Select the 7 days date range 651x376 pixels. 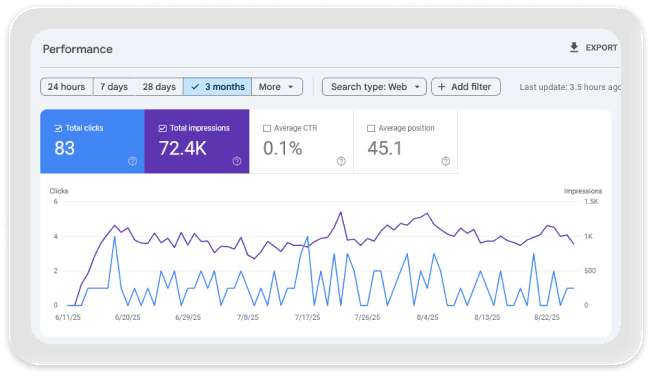pyautogui.click(x=114, y=87)
